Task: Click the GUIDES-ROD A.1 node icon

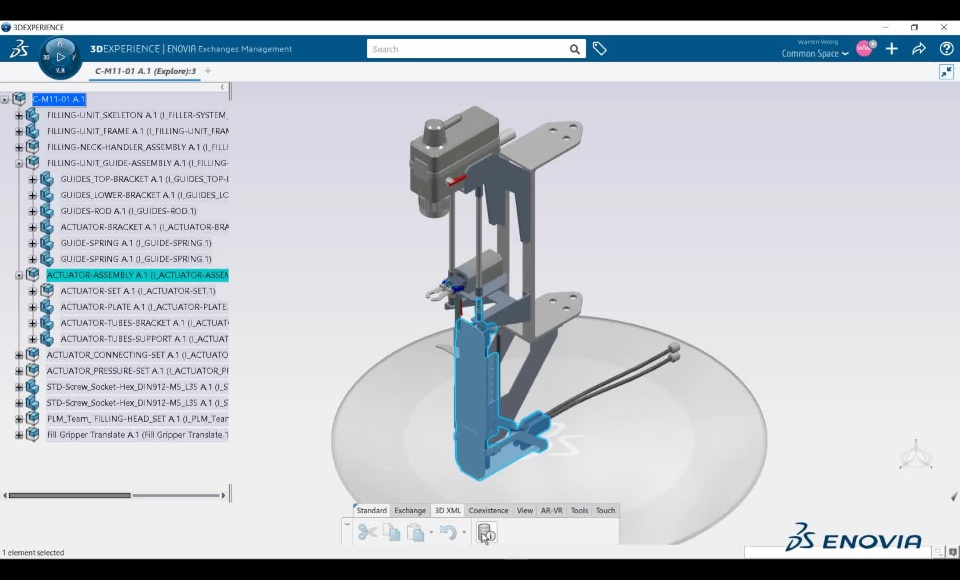Action: [x=47, y=211]
